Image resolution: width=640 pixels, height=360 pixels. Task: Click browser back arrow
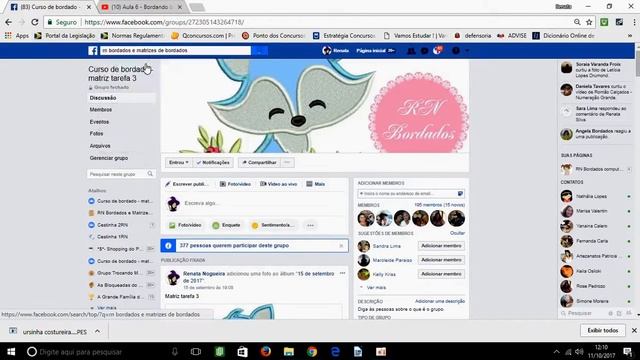[9, 22]
